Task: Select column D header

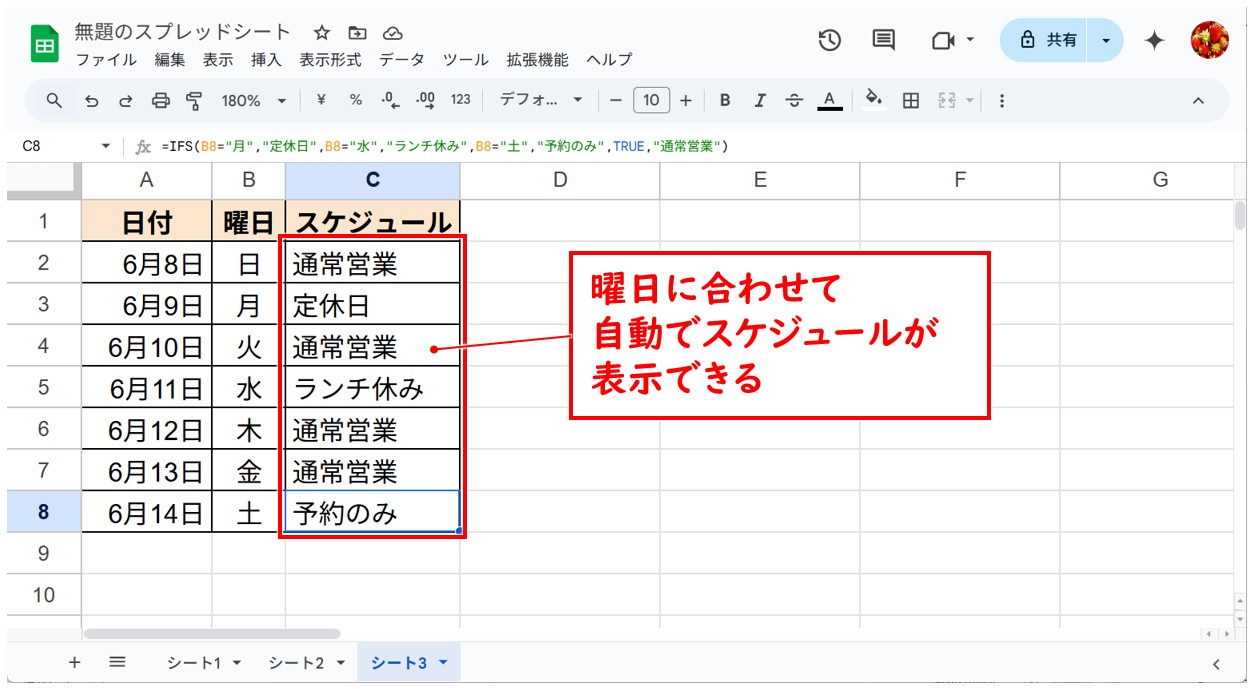Action: pos(560,180)
